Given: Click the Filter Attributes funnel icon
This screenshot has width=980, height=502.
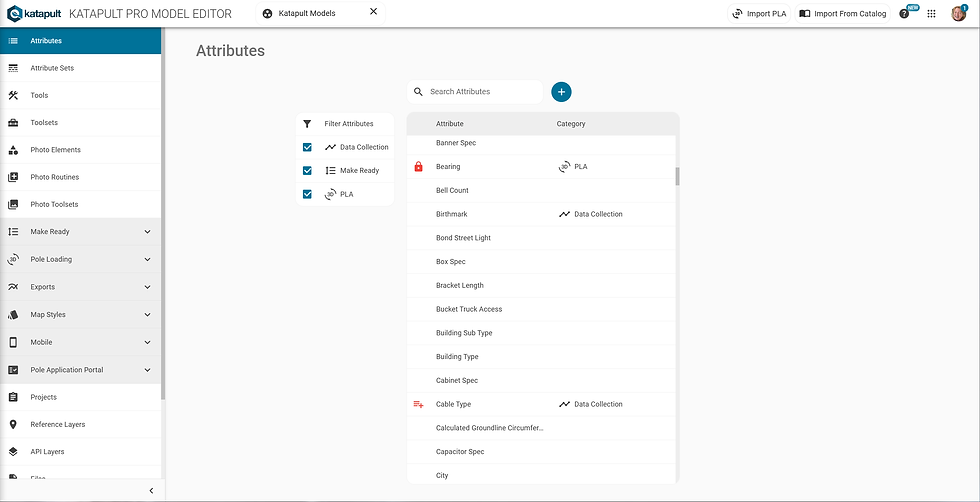Looking at the screenshot, I should (x=307, y=124).
